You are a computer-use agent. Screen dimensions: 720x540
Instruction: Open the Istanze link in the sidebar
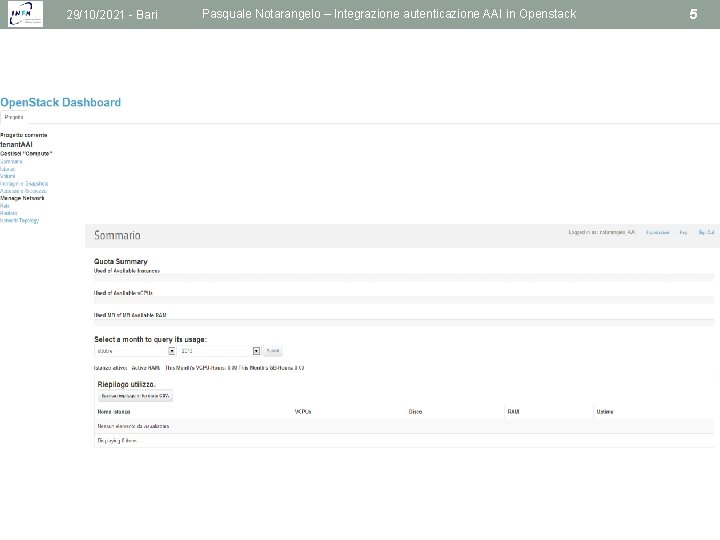click(7, 169)
